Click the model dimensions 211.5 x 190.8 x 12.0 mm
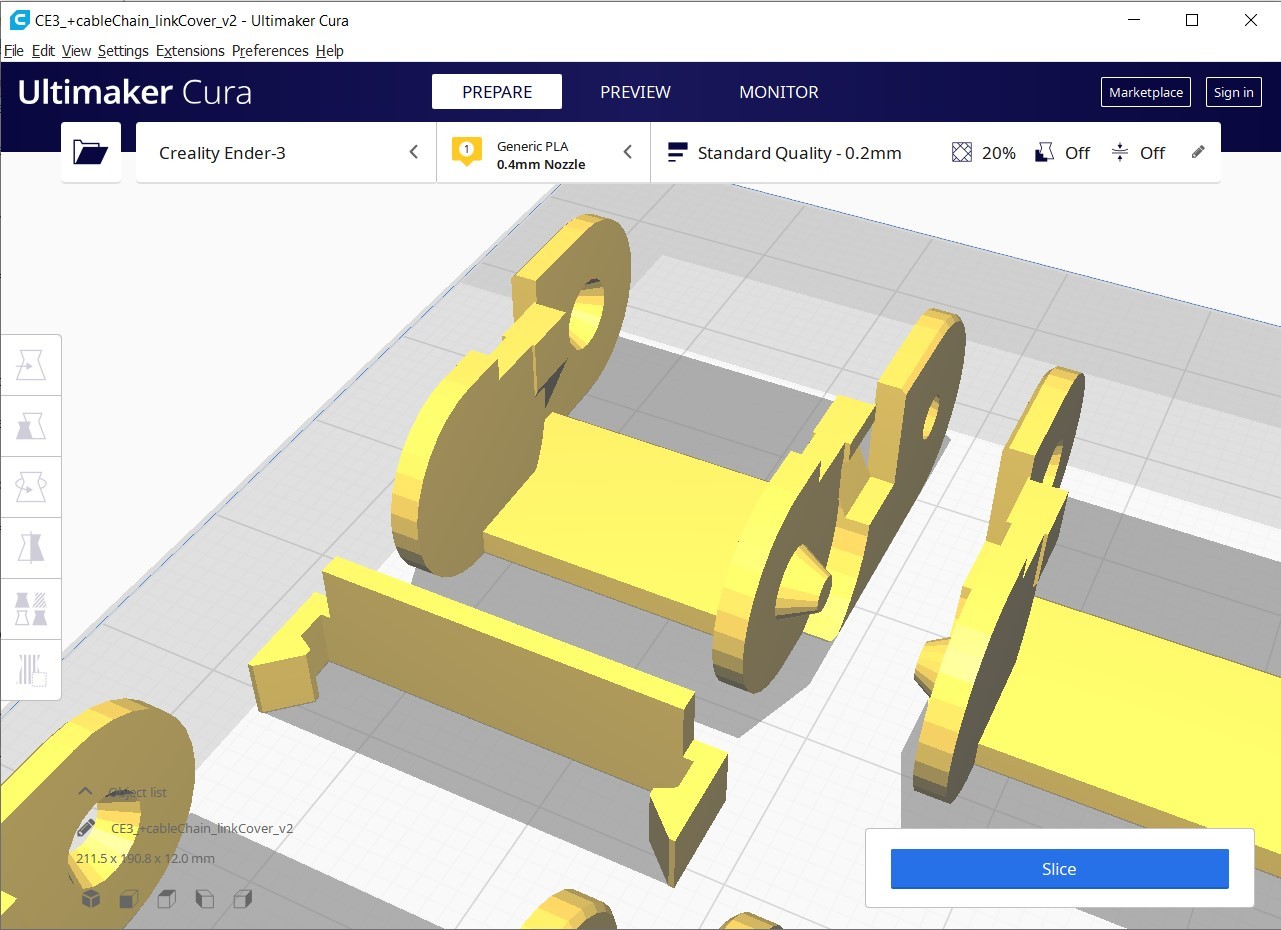 click(x=145, y=858)
